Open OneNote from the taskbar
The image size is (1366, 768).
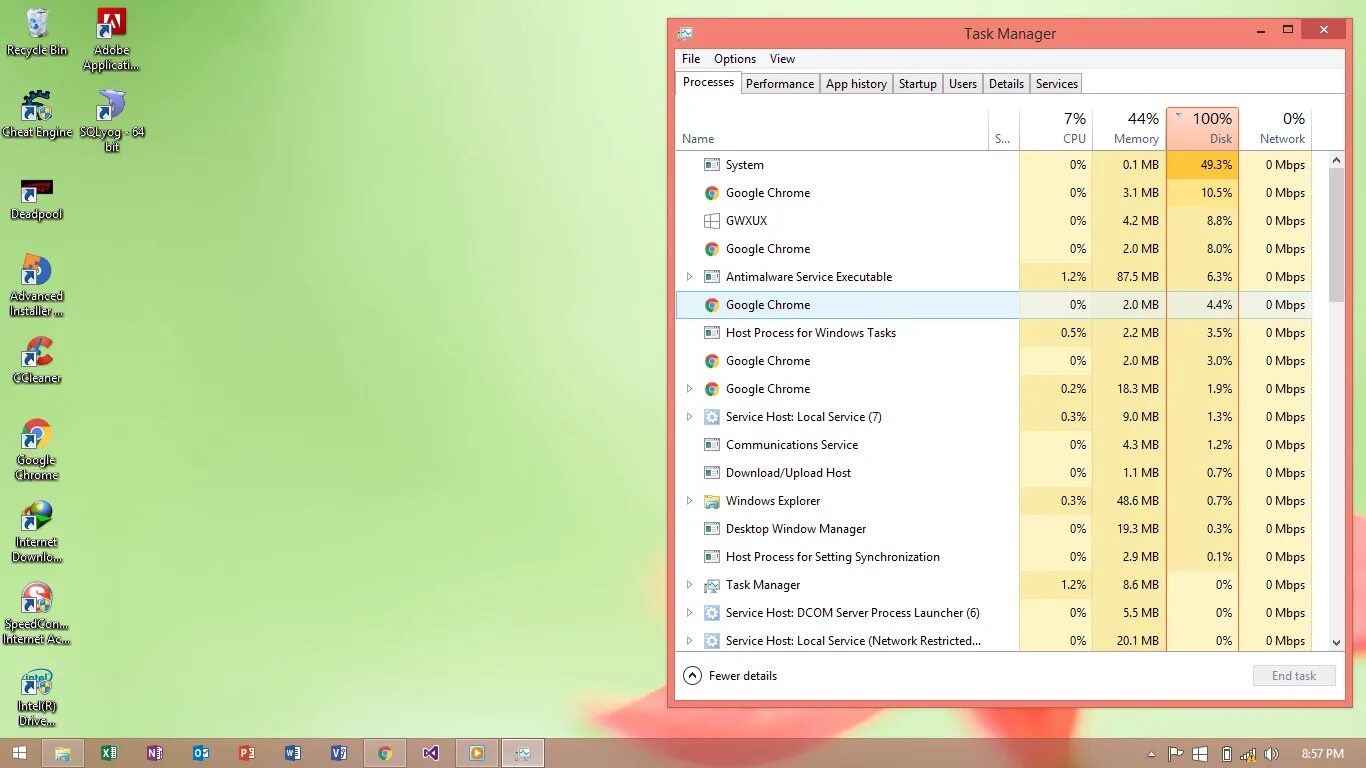154,753
